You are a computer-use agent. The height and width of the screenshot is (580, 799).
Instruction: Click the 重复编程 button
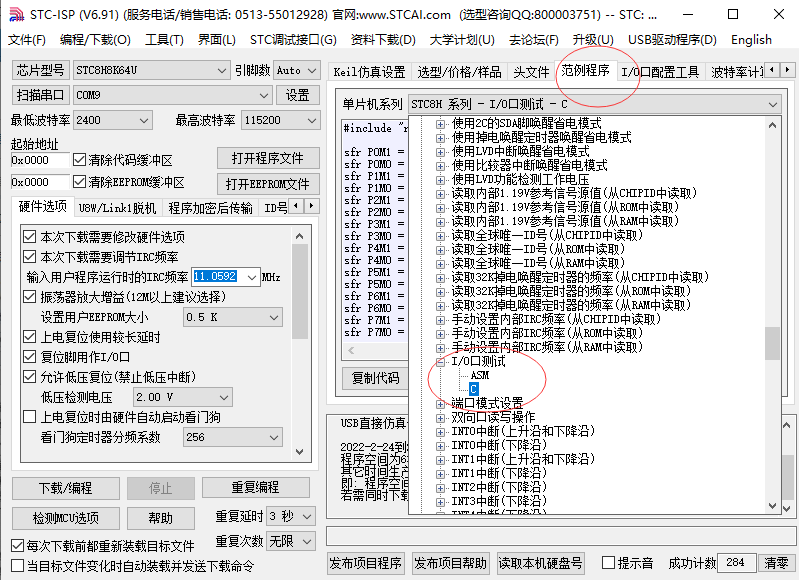[x=255, y=487]
